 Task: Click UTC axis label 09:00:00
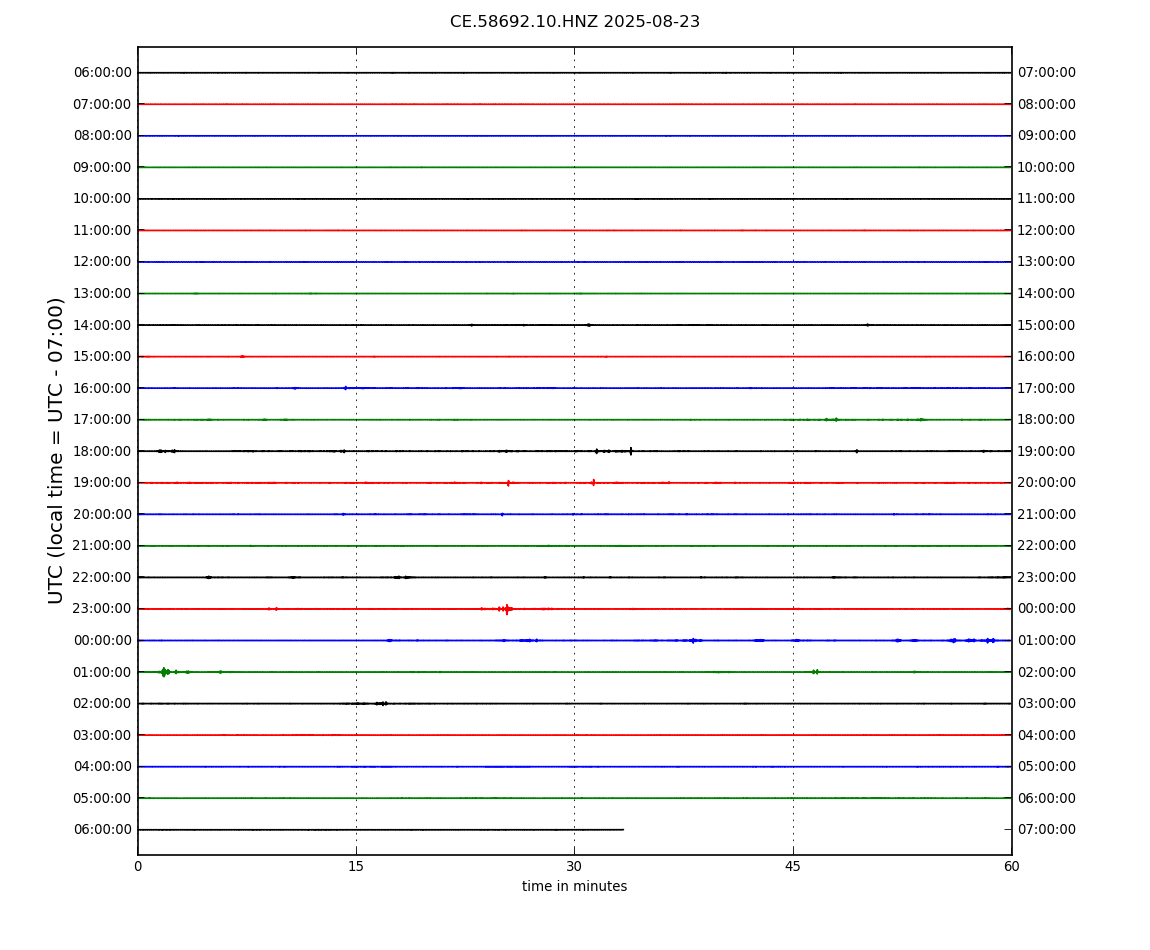click(103, 167)
